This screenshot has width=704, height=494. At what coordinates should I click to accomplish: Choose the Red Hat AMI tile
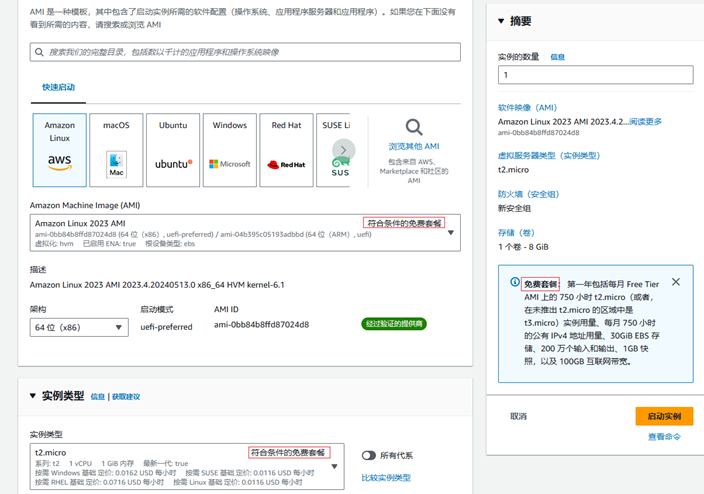point(286,150)
